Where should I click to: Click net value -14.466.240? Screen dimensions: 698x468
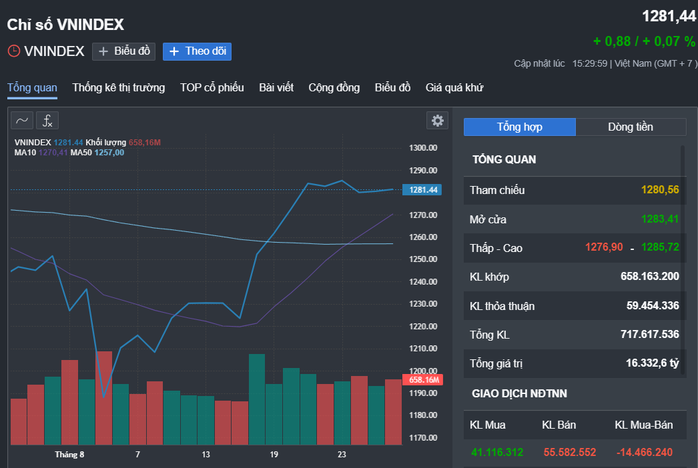pos(644,452)
